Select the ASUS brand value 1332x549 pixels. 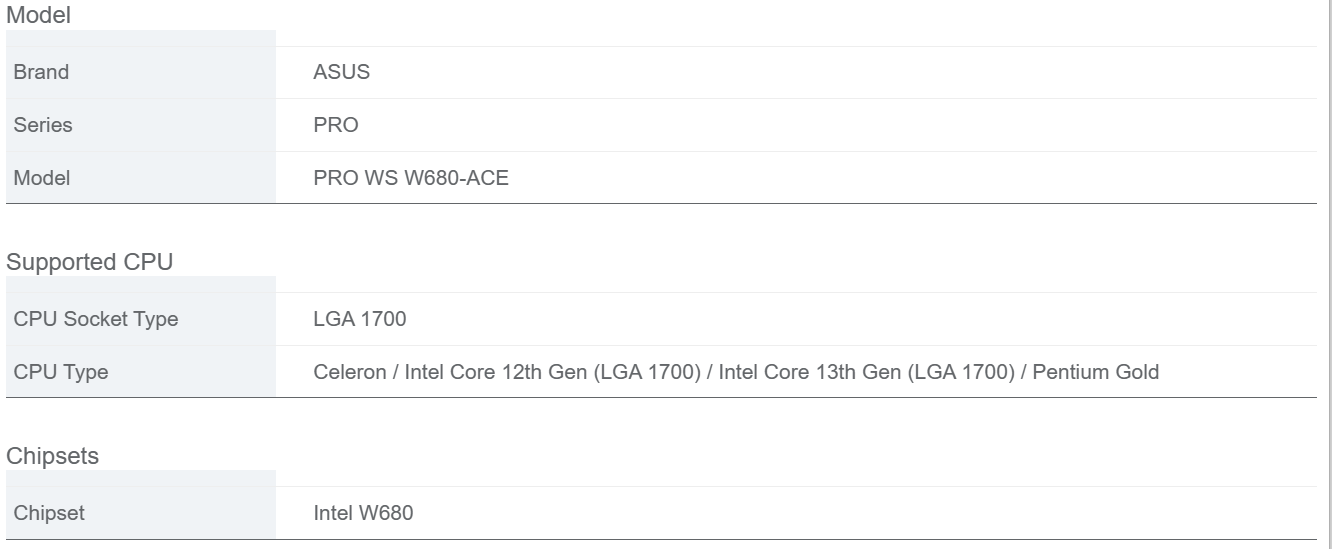tap(341, 72)
